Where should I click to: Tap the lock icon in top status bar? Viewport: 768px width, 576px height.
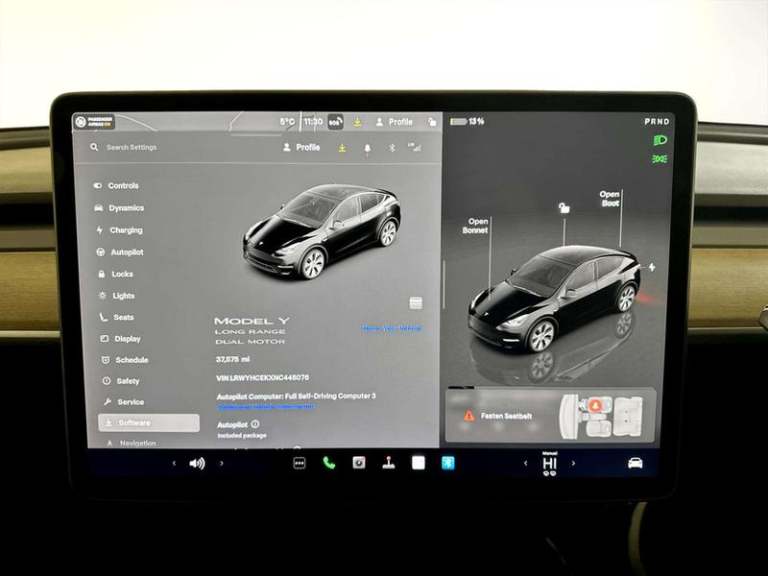point(432,122)
